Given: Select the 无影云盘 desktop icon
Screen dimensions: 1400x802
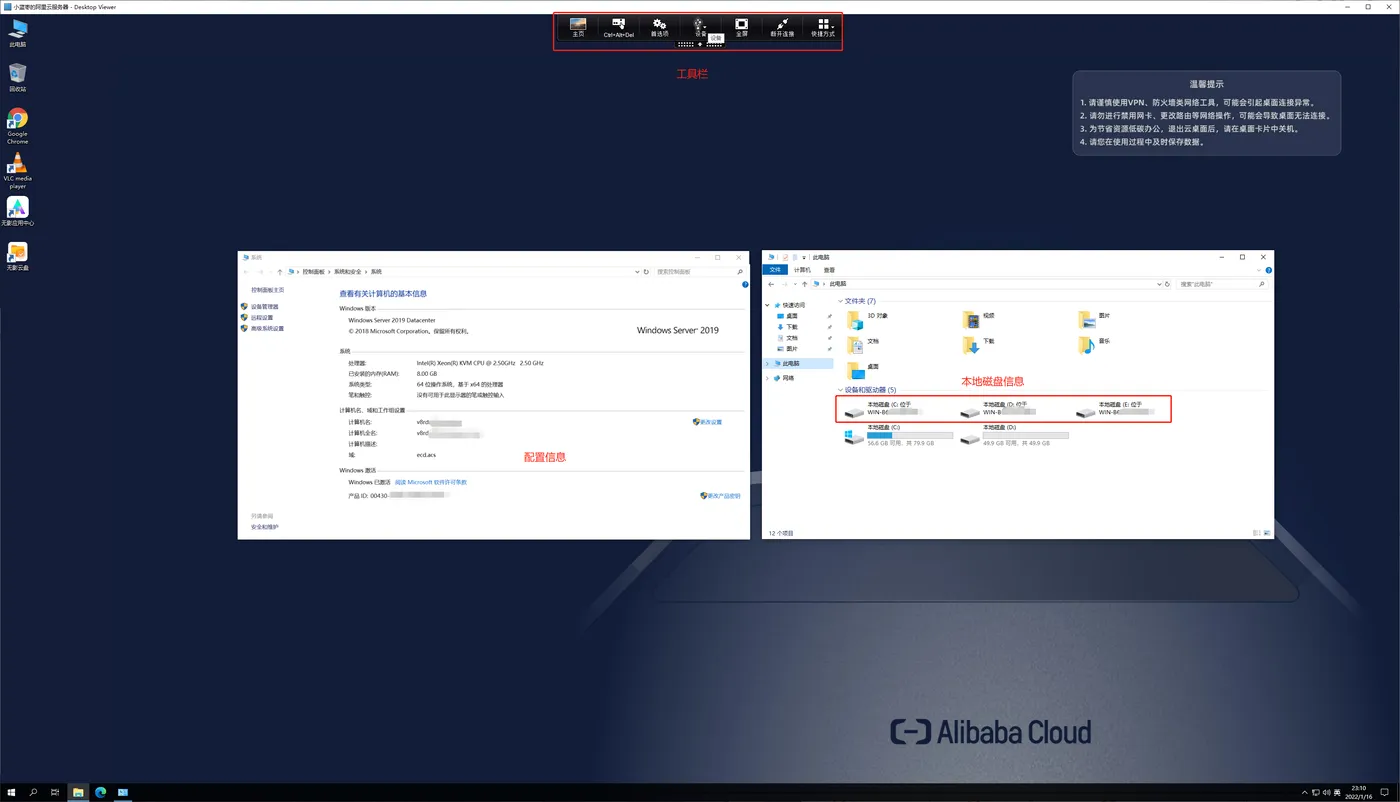Looking at the screenshot, I should pos(18,257).
